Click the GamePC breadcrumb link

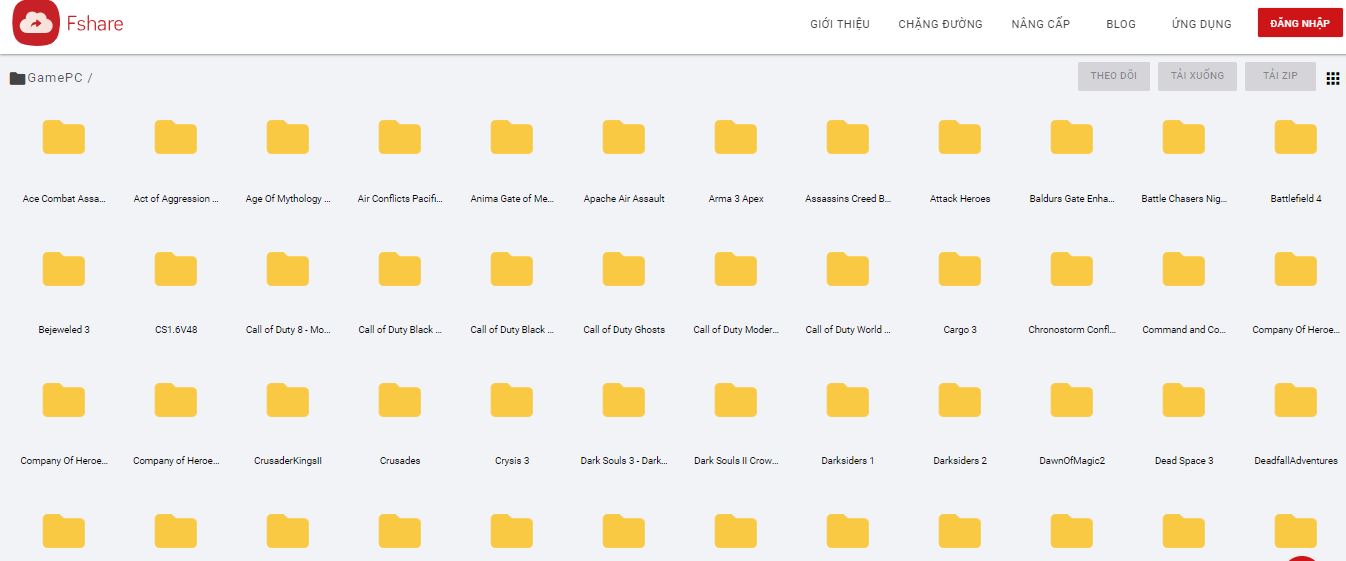[x=55, y=78]
